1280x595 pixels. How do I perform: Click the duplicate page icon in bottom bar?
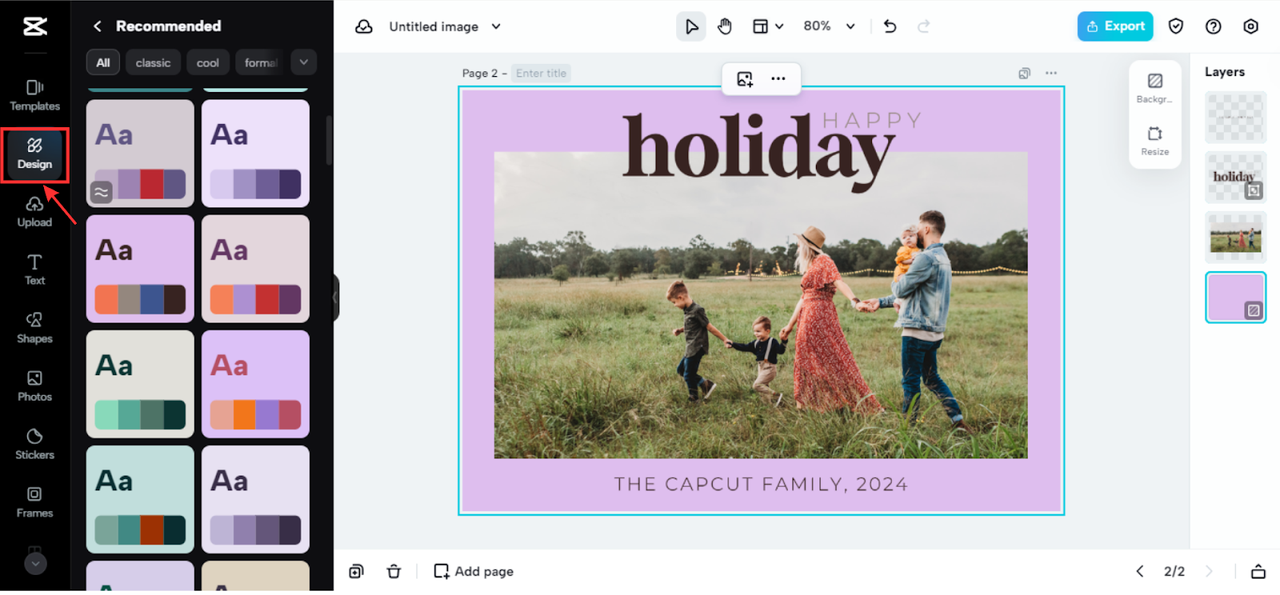coord(356,571)
